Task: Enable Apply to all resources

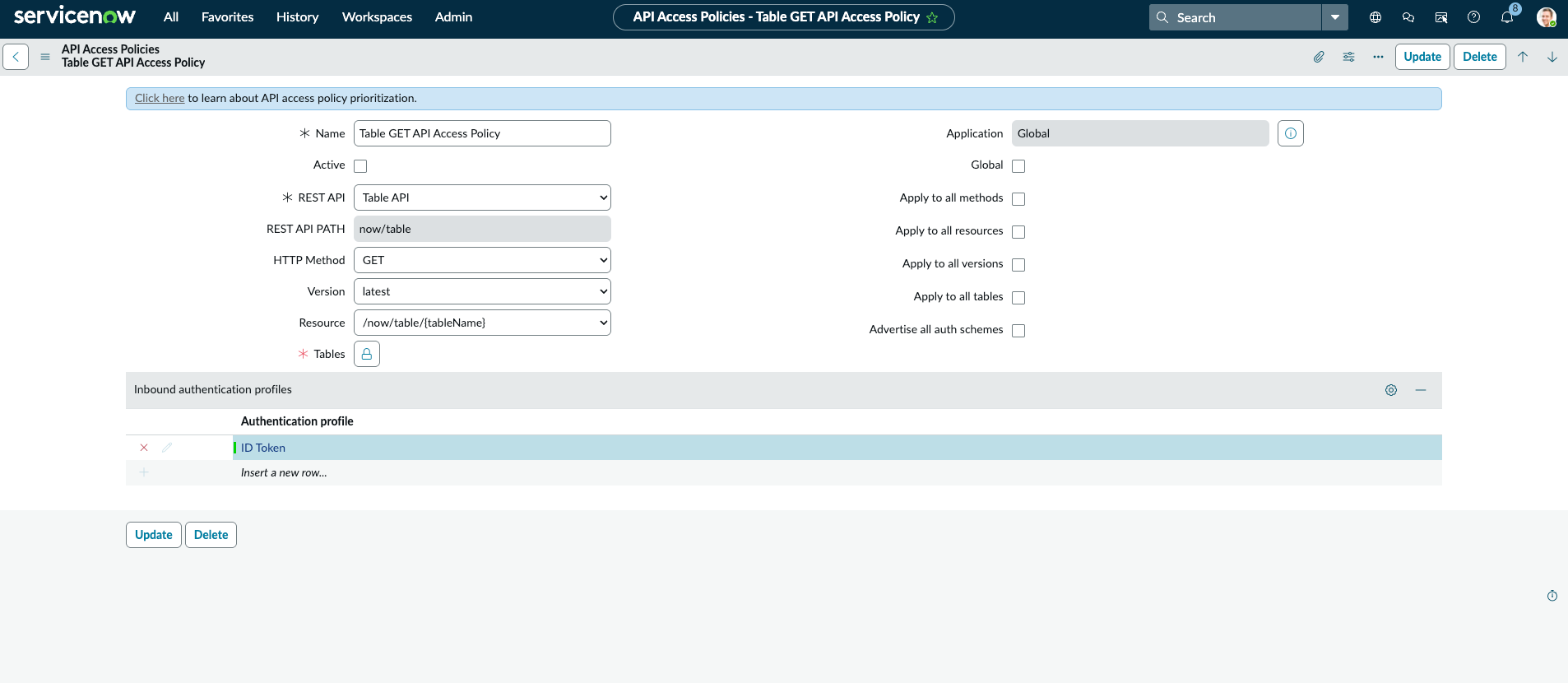Action: (x=1018, y=232)
